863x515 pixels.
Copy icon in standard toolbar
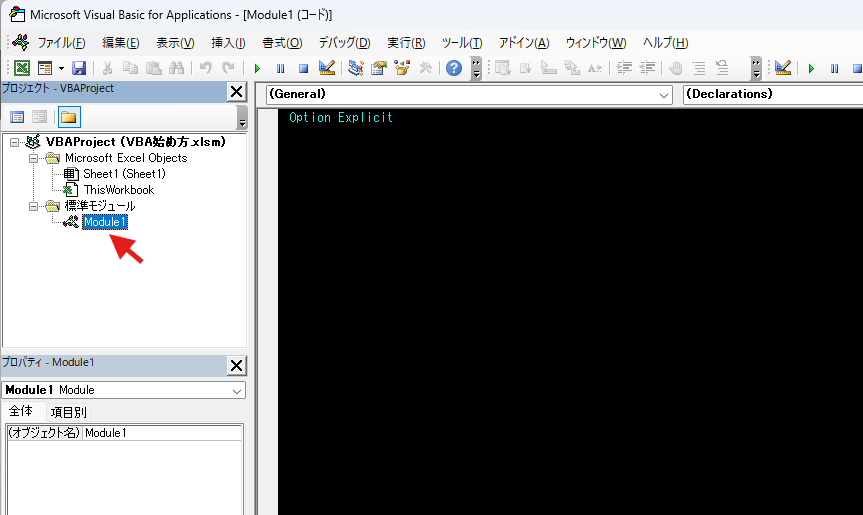point(130,68)
